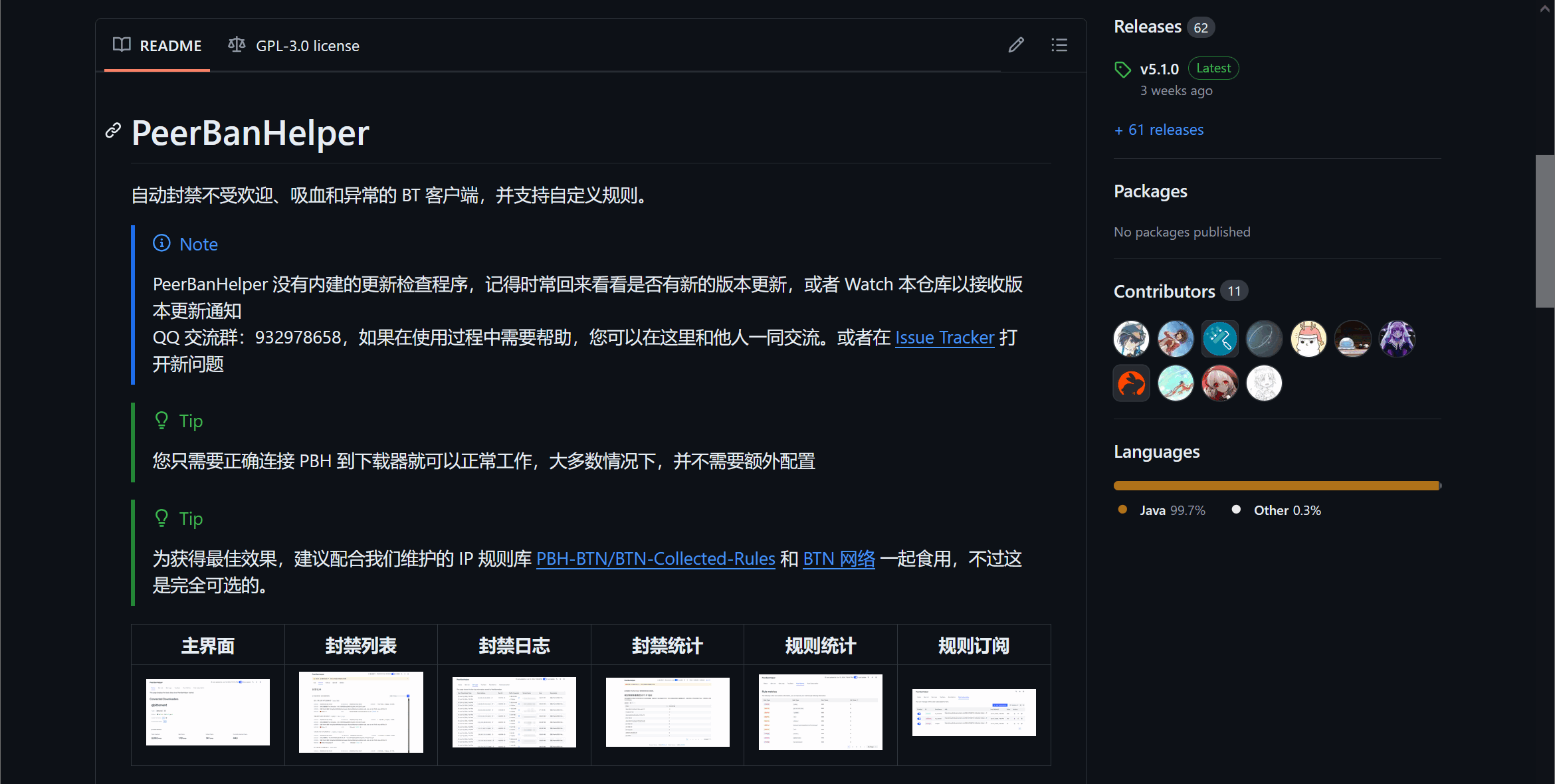Open the teal magic-wand contributor avatar
The image size is (1555, 784).
pyautogui.click(x=1220, y=339)
